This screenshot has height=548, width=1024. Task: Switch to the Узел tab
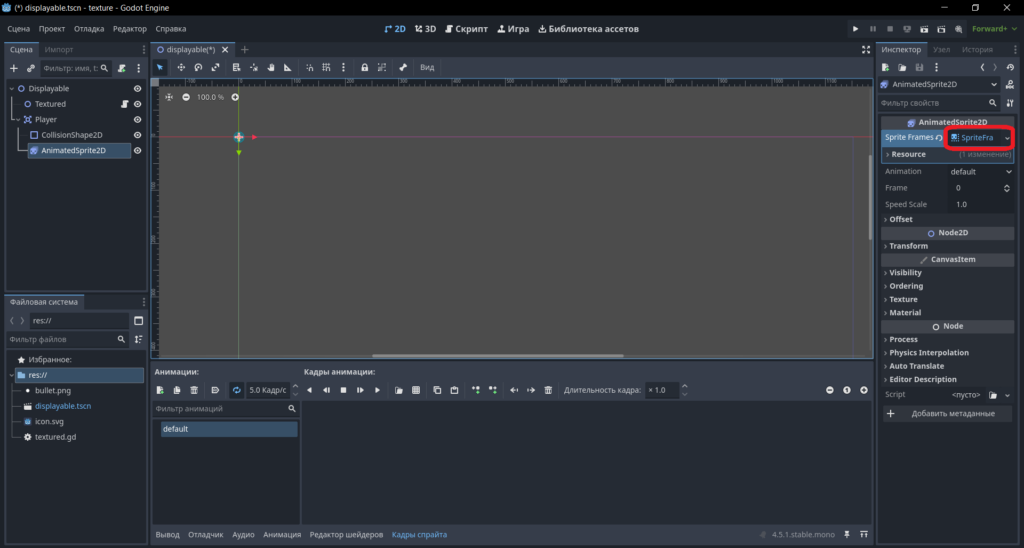tap(941, 50)
